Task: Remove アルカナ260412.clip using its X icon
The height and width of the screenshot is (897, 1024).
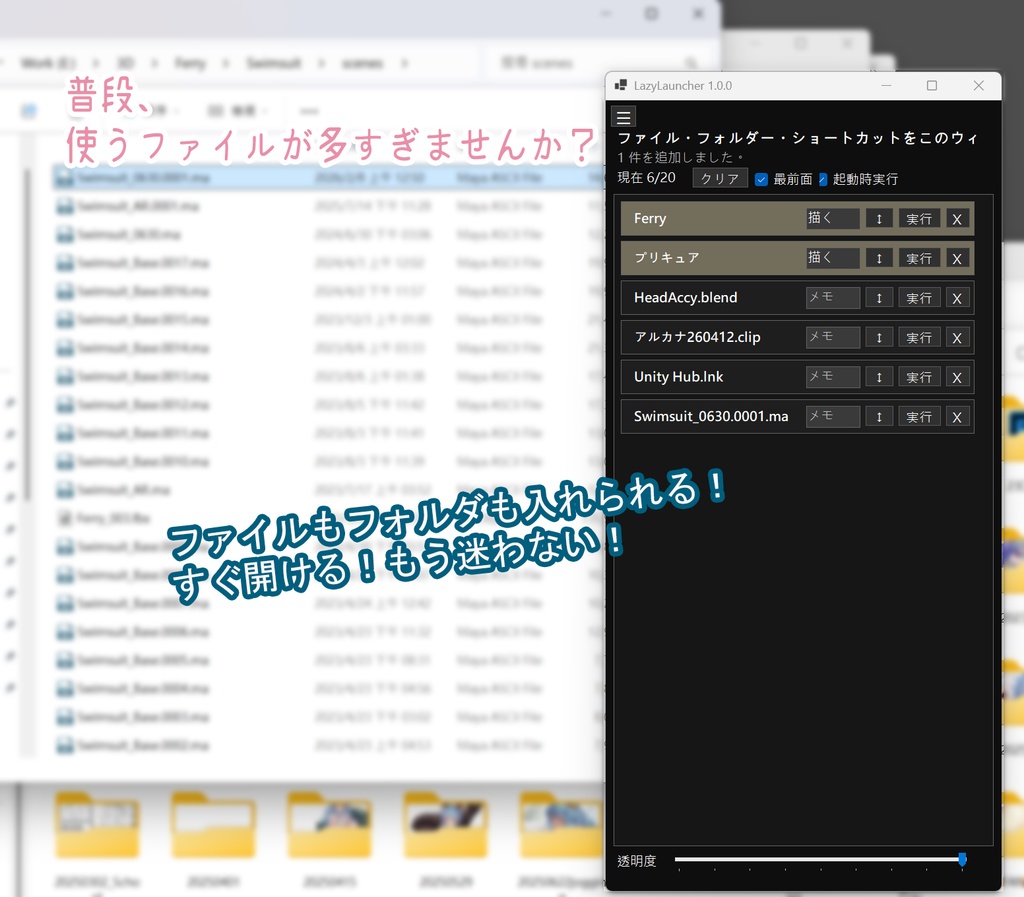Action: pyautogui.click(x=957, y=337)
